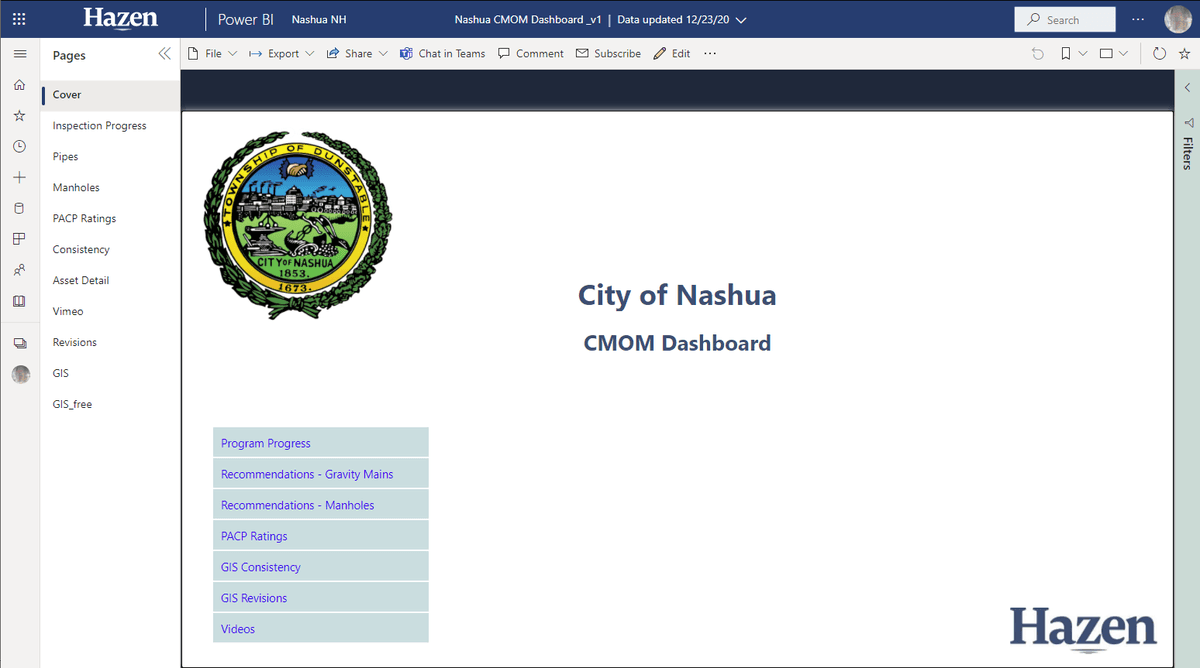Screen dimensions: 1200x668
Task: Open more options ellipsis in report toolbar
Action: (x=710, y=54)
